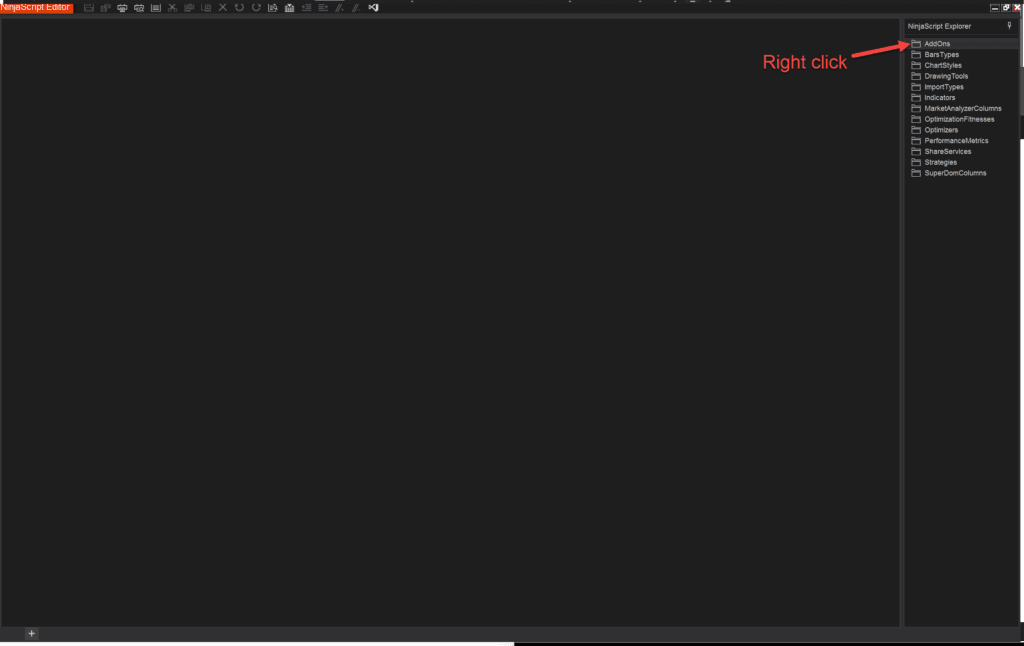The height and width of the screenshot is (646, 1024).
Task: Select the DrawingTools folder
Action: (940, 76)
